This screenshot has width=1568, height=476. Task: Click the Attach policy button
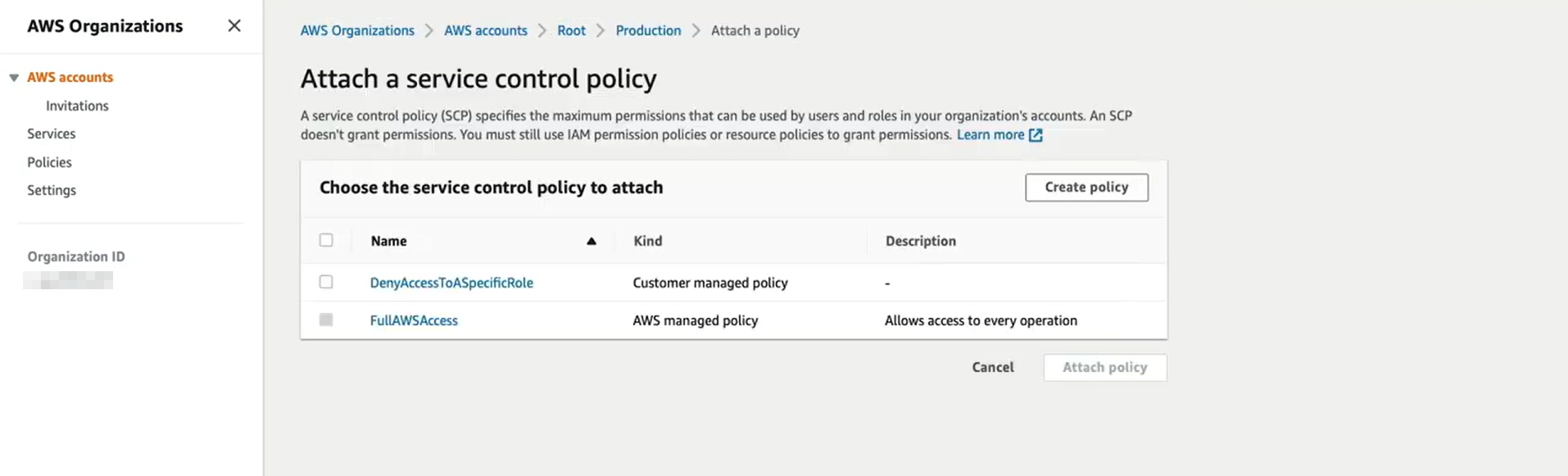(x=1105, y=367)
